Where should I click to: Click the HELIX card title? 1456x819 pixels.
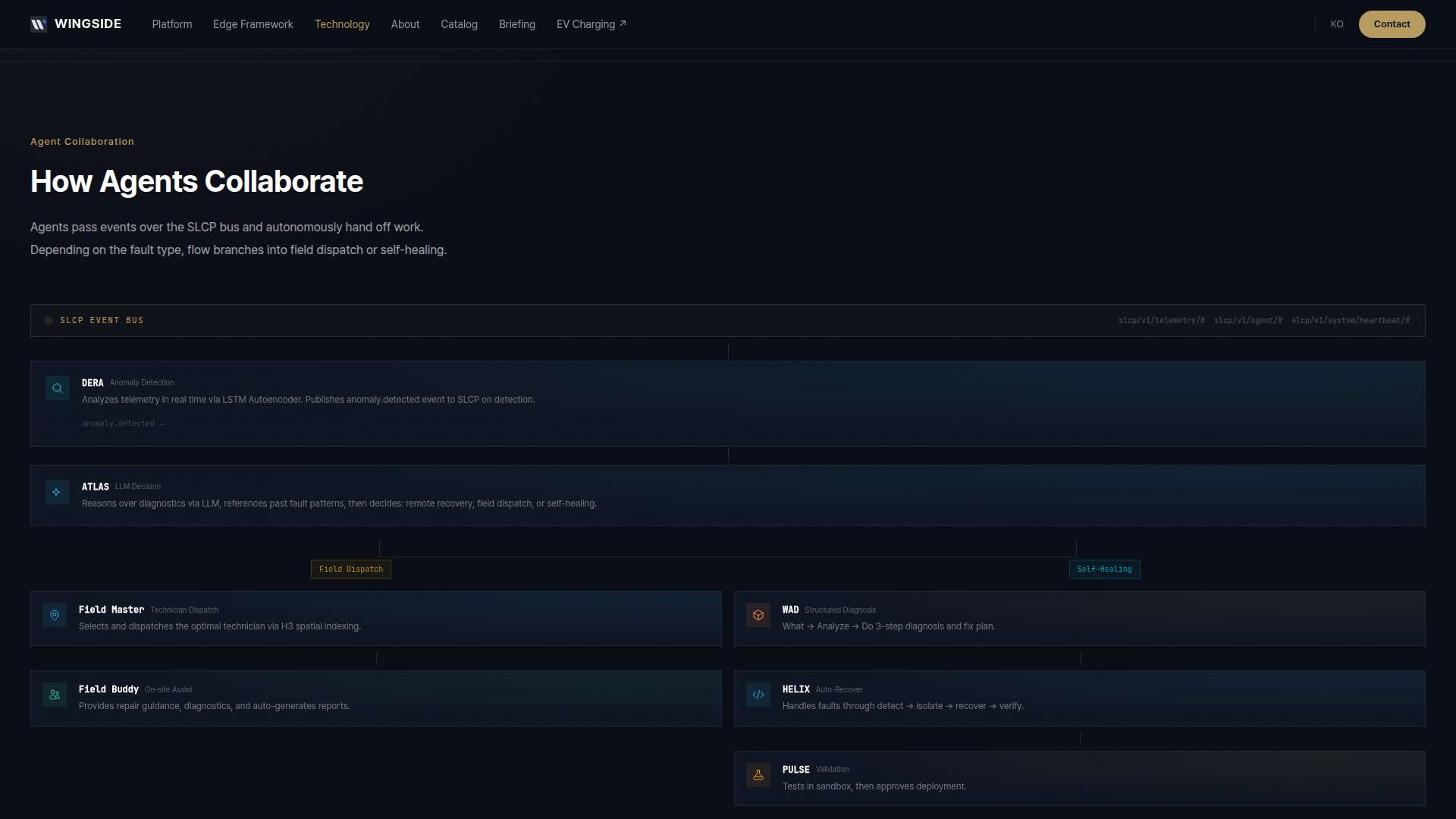pyautogui.click(x=796, y=689)
